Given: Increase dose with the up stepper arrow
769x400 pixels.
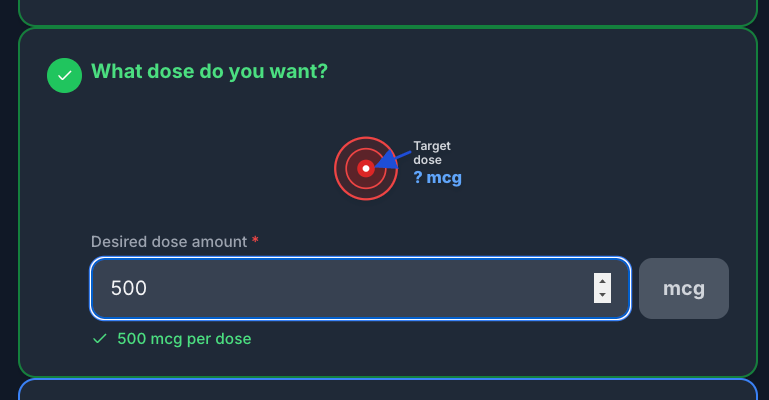Looking at the screenshot, I should pyautogui.click(x=602, y=281).
